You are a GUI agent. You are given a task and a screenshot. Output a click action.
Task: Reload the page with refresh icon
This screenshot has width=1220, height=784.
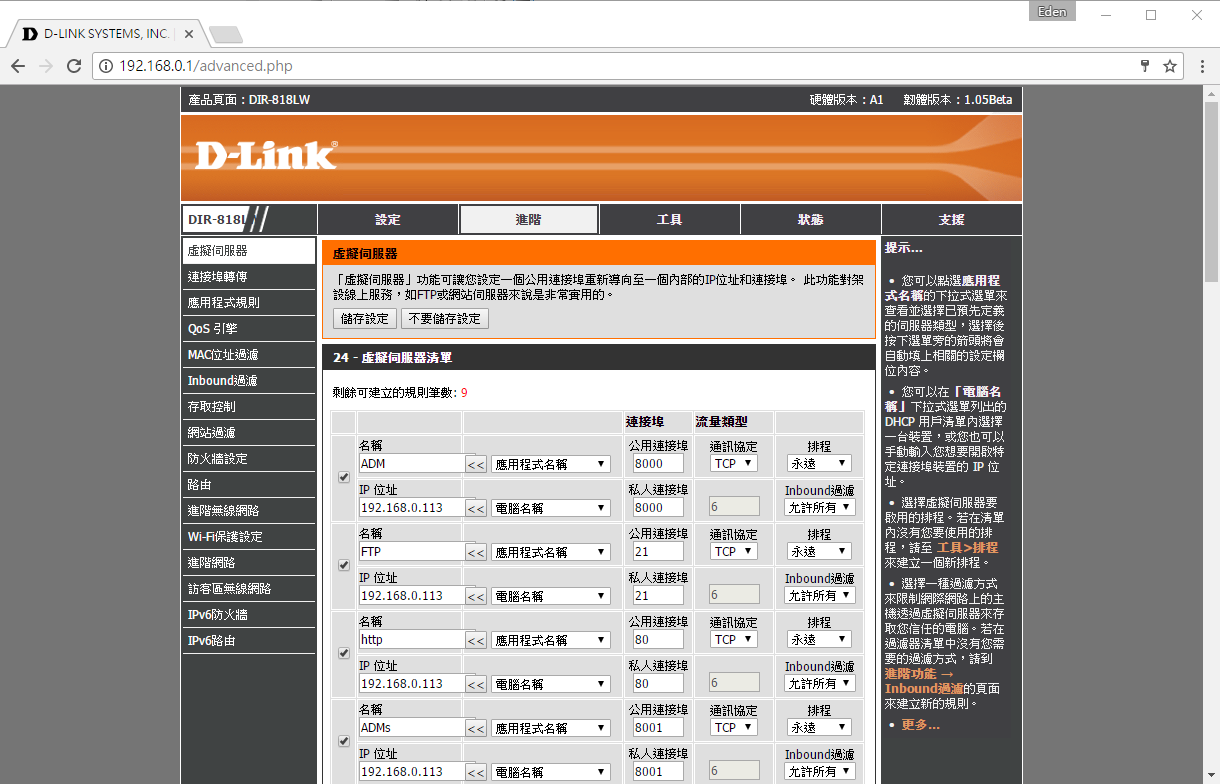tap(74, 66)
